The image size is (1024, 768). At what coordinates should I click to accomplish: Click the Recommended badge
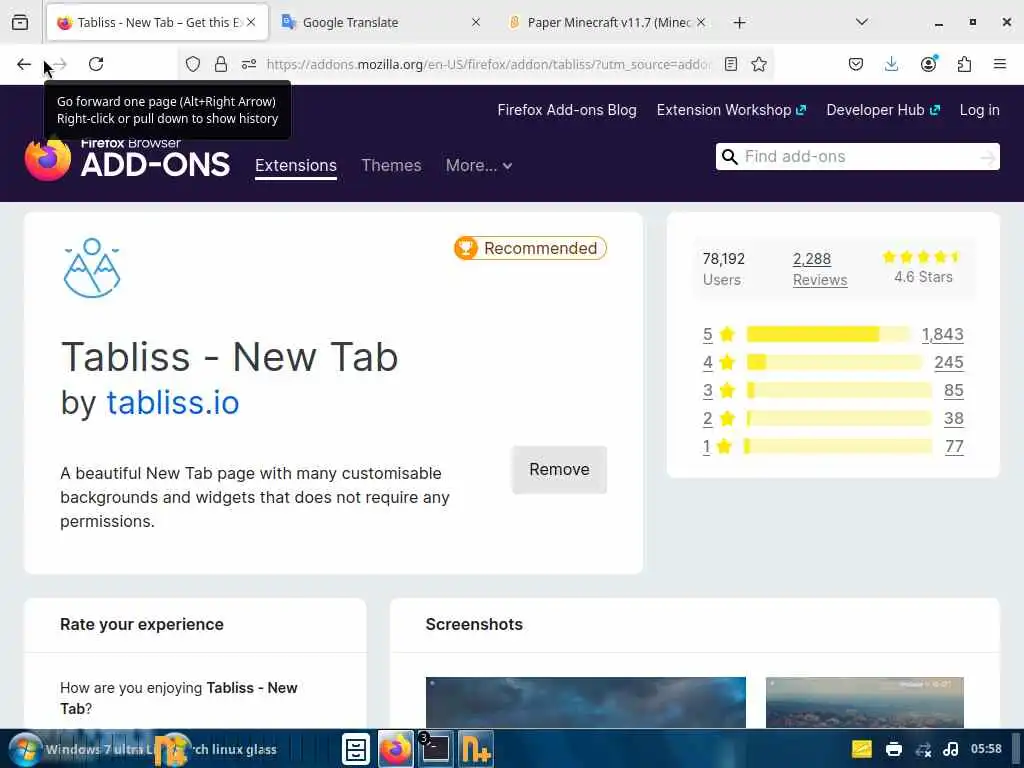click(x=530, y=248)
